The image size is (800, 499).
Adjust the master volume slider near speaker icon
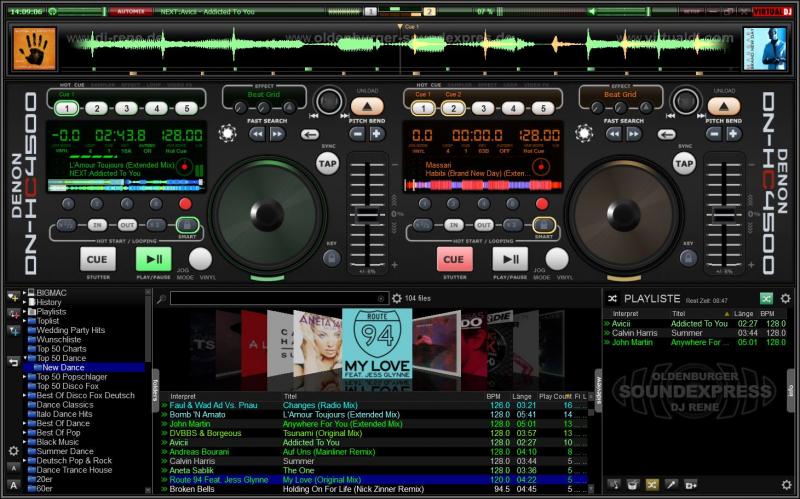click(x=622, y=11)
